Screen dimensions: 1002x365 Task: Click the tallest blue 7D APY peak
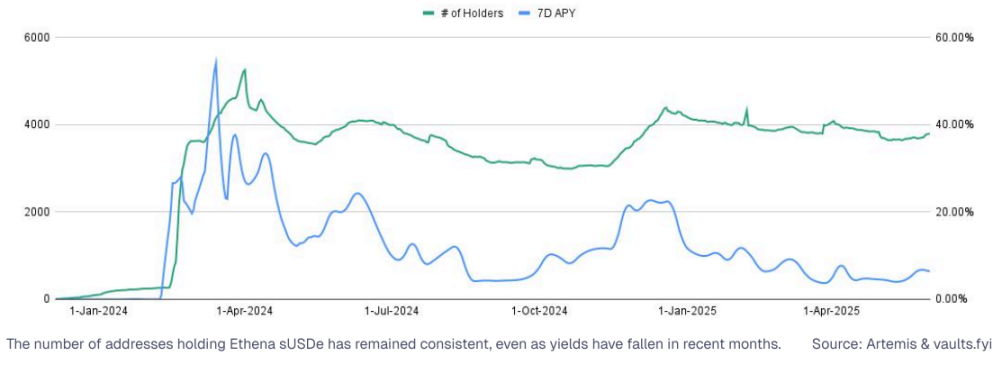pos(215,61)
